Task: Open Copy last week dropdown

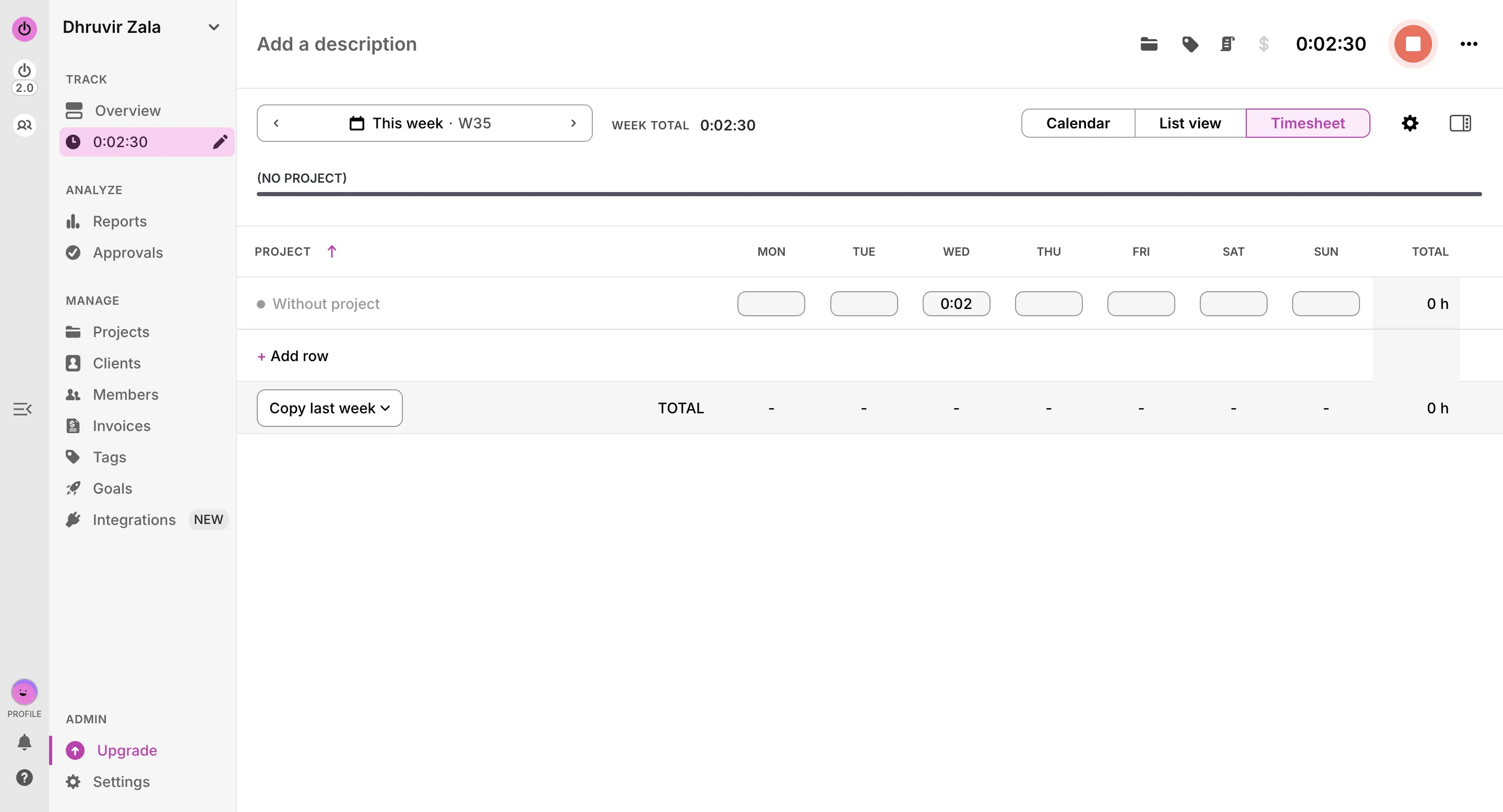Action: (329, 408)
